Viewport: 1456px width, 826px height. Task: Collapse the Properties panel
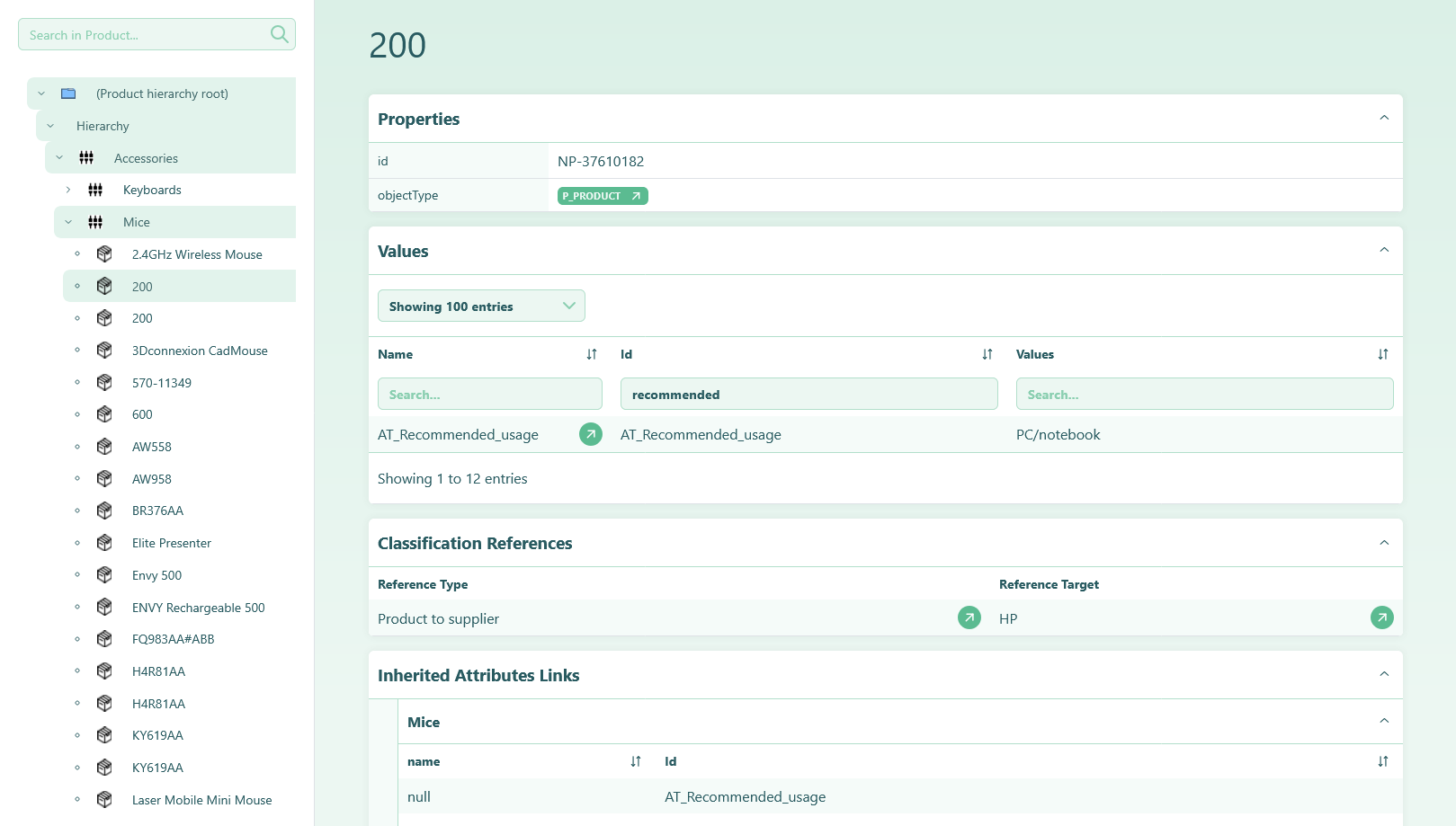click(1384, 118)
